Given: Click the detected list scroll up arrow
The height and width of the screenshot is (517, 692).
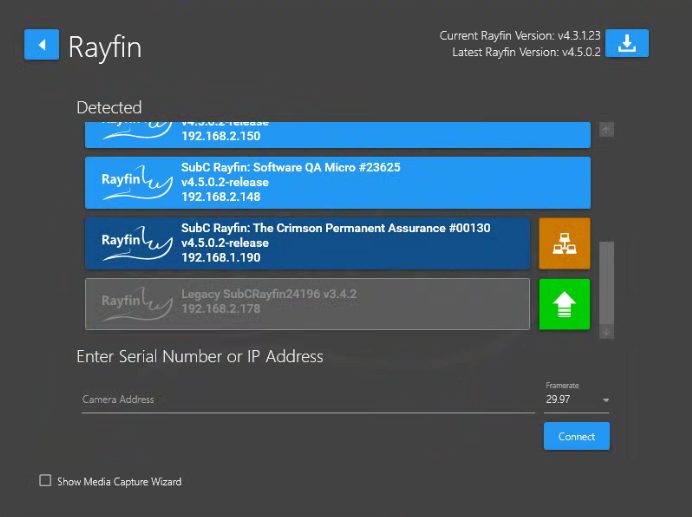Looking at the screenshot, I should point(606,130).
